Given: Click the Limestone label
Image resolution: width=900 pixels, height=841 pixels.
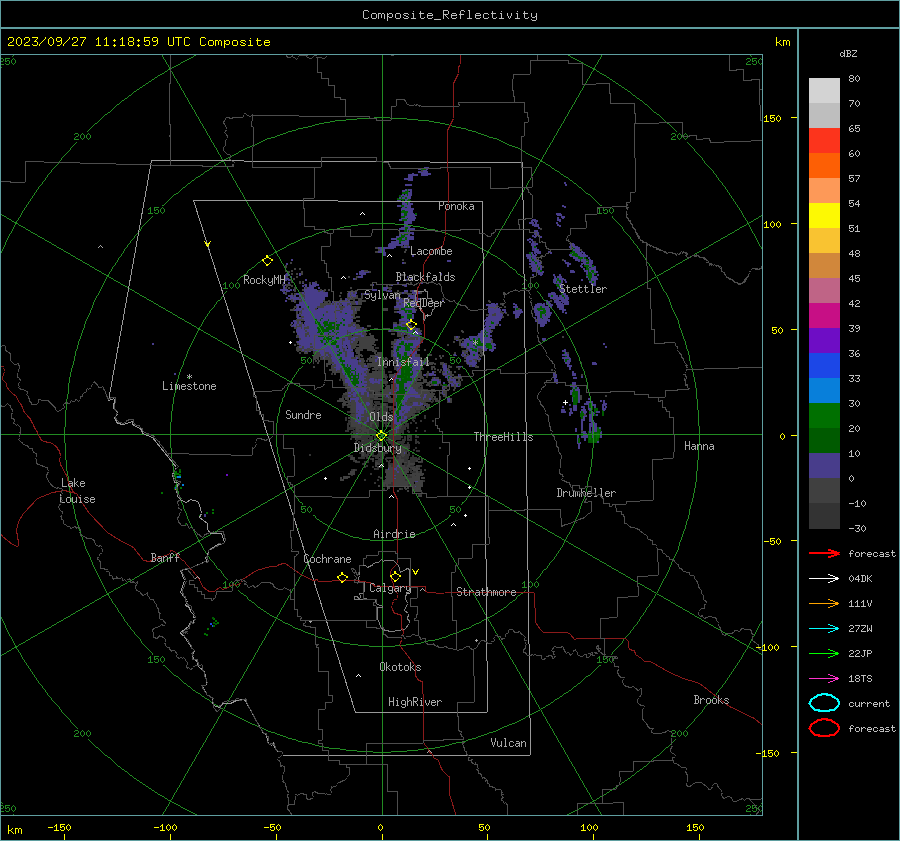Looking at the screenshot, I should 189,386.
